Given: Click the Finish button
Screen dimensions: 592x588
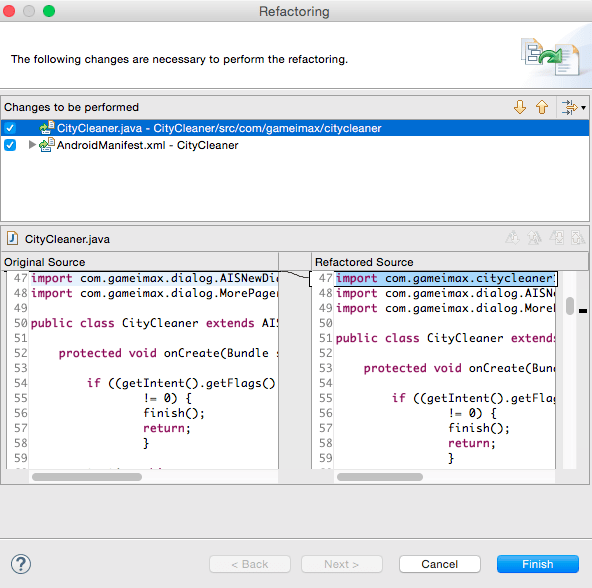Looking at the screenshot, I should click(538, 564).
